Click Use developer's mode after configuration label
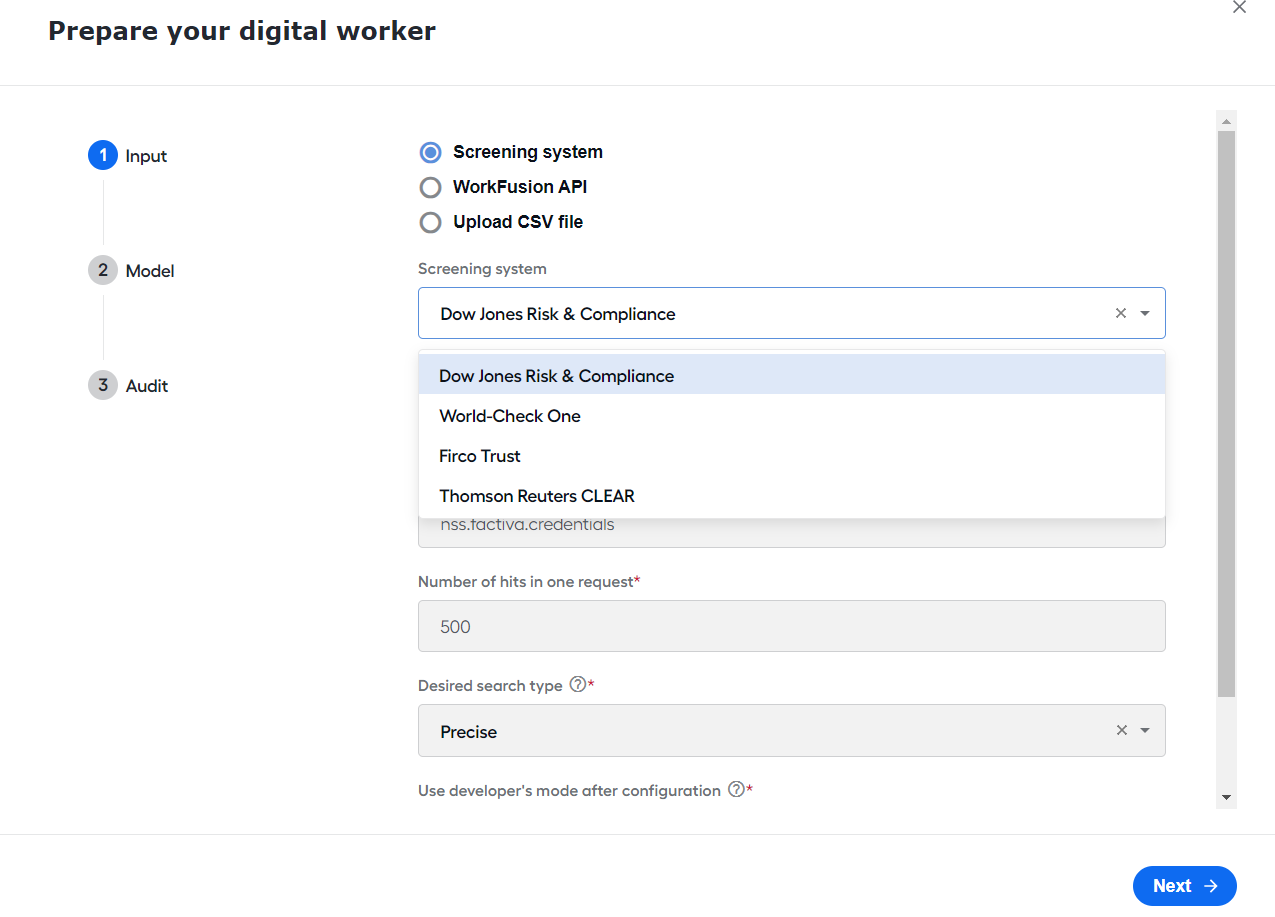Screen dimensions: 1275x917 coord(569,791)
